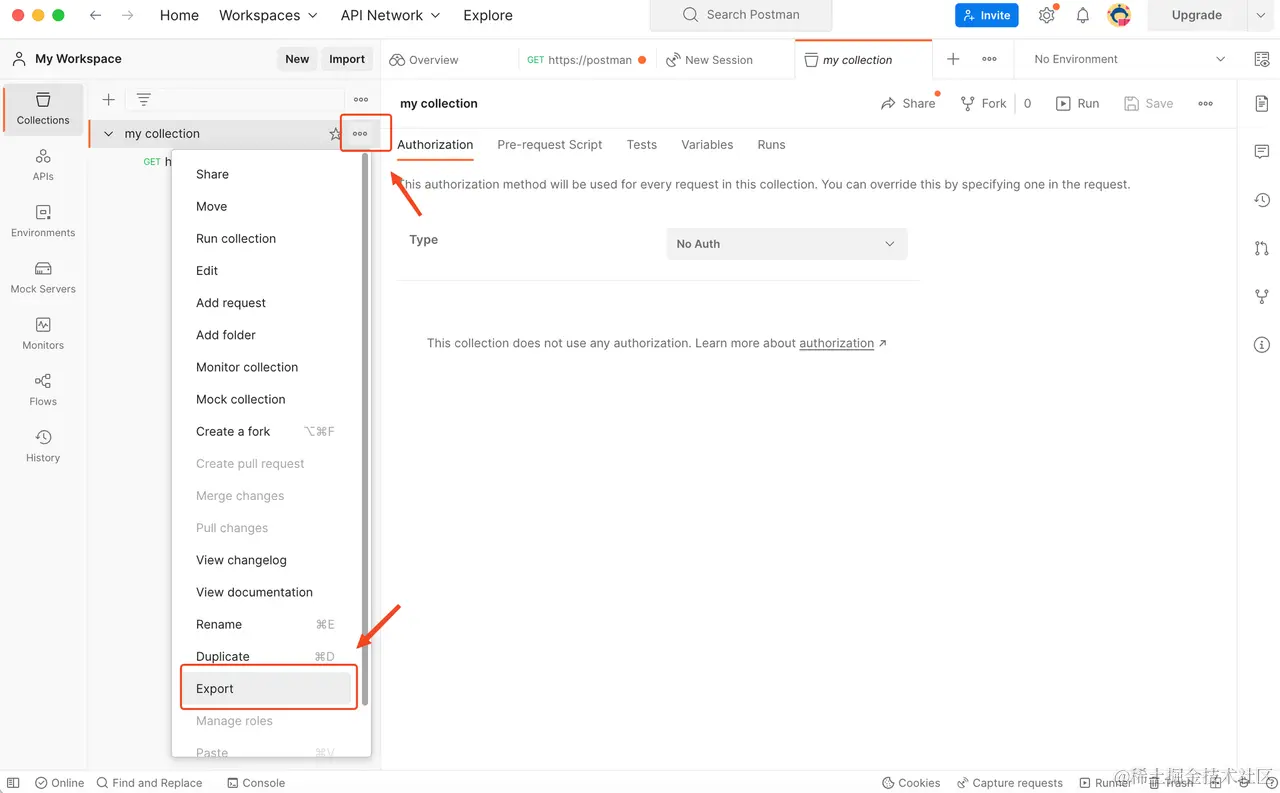Image resolution: width=1280 pixels, height=793 pixels.
Task: Open the sidebar header three-dot options
Action: (x=361, y=99)
